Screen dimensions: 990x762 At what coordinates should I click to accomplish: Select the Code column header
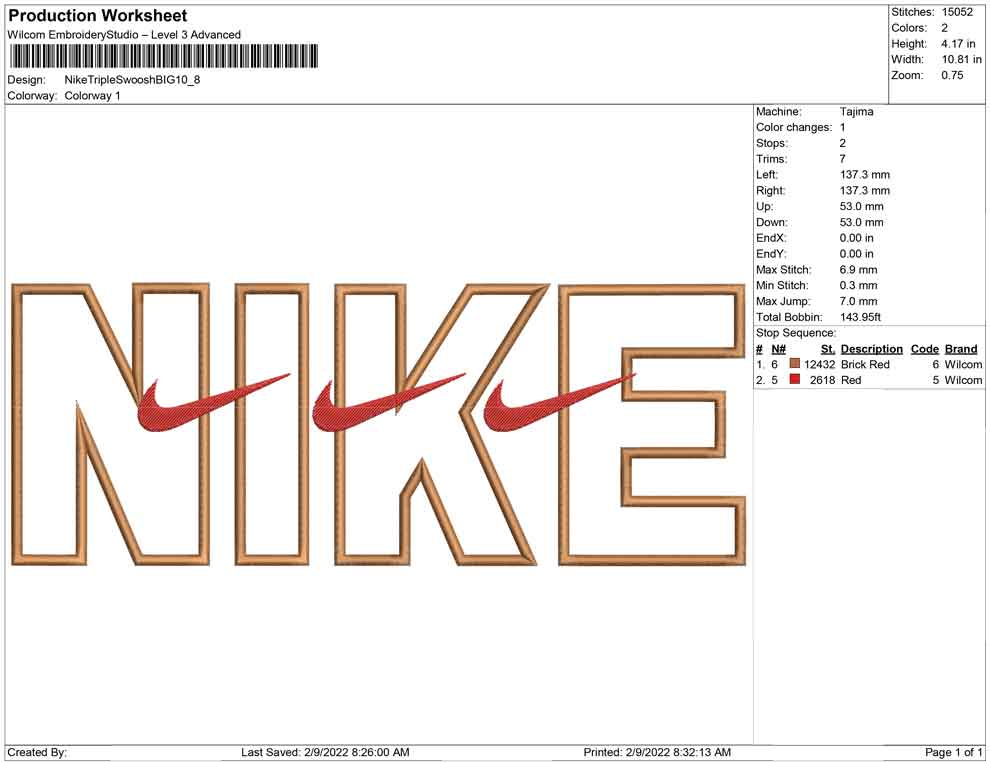coord(924,349)
